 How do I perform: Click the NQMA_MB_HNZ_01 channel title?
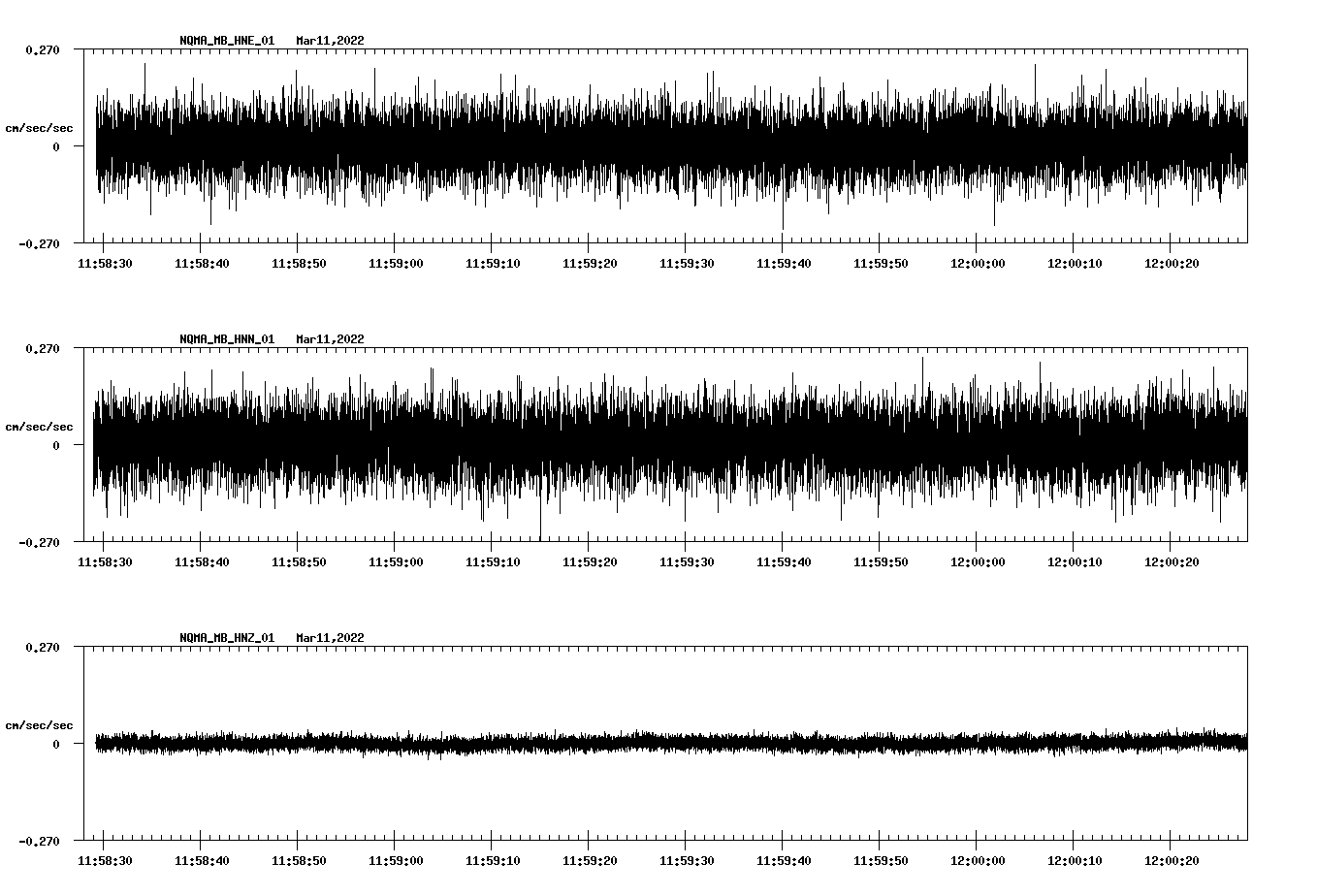coord(227,638)
